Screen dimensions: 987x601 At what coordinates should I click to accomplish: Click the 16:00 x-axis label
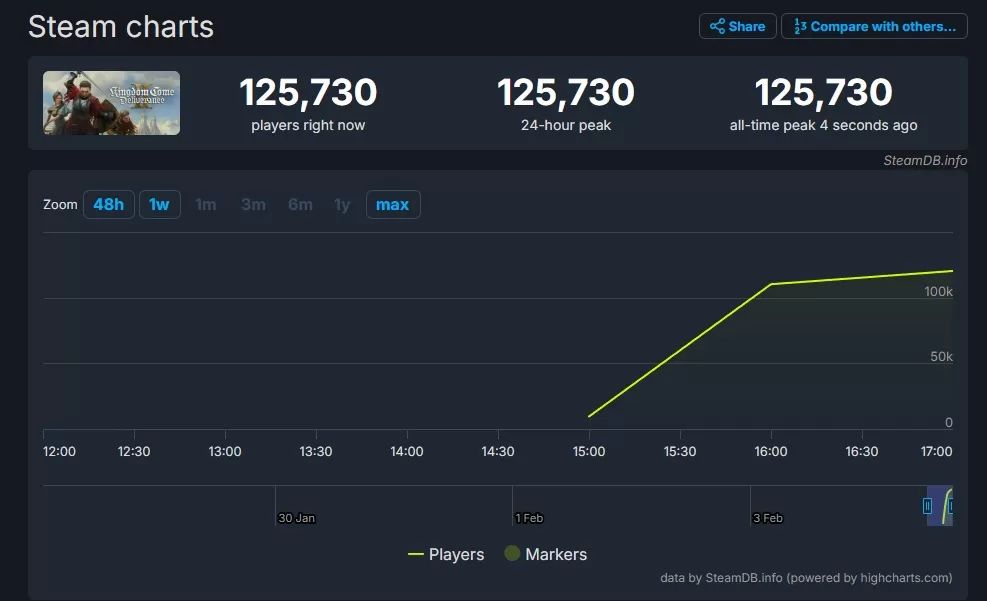770,451
